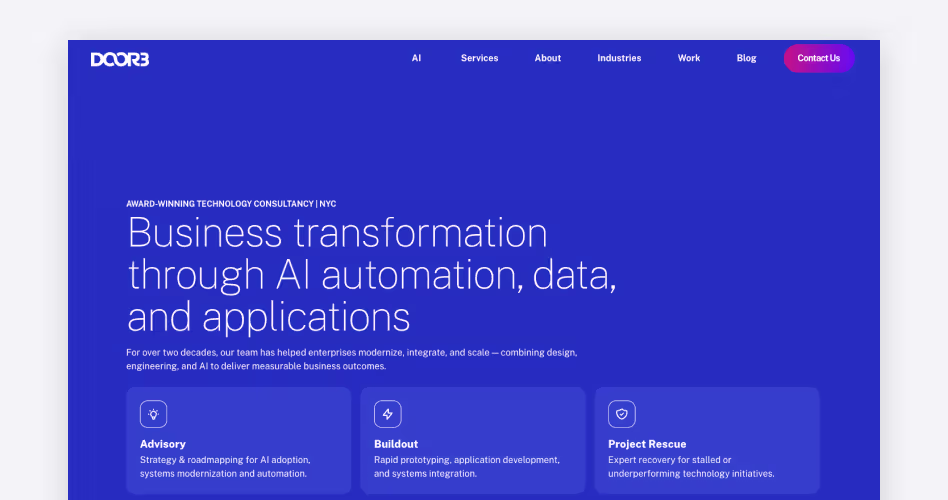Viewport: 948px width, 500px height.
Task: Go to the About page
Action: (x=548, y=58)
